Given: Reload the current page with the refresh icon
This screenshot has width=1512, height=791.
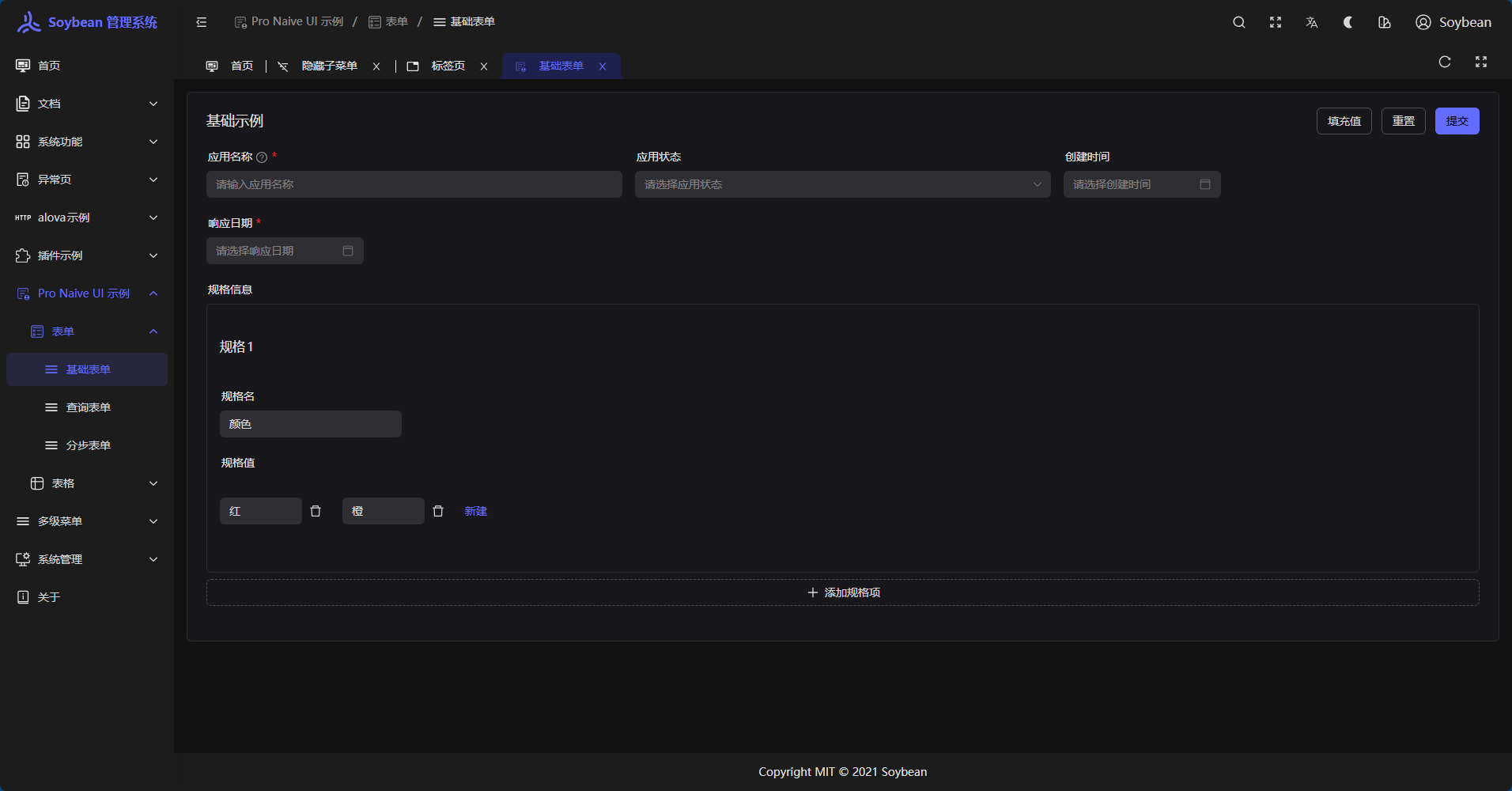Looking at the screenshot, I should click(x=1445, y=62).
